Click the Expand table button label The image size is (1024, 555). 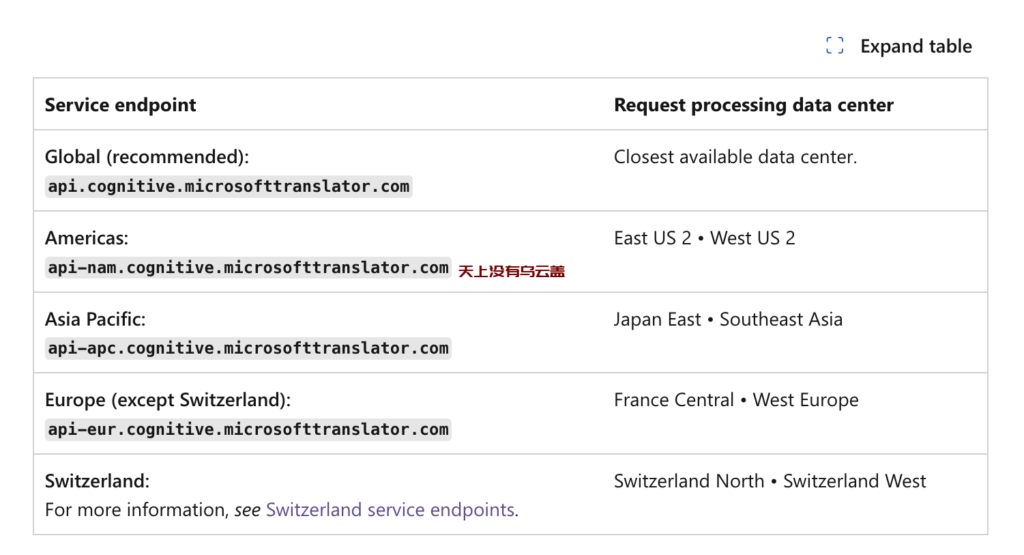click(916, 46)
